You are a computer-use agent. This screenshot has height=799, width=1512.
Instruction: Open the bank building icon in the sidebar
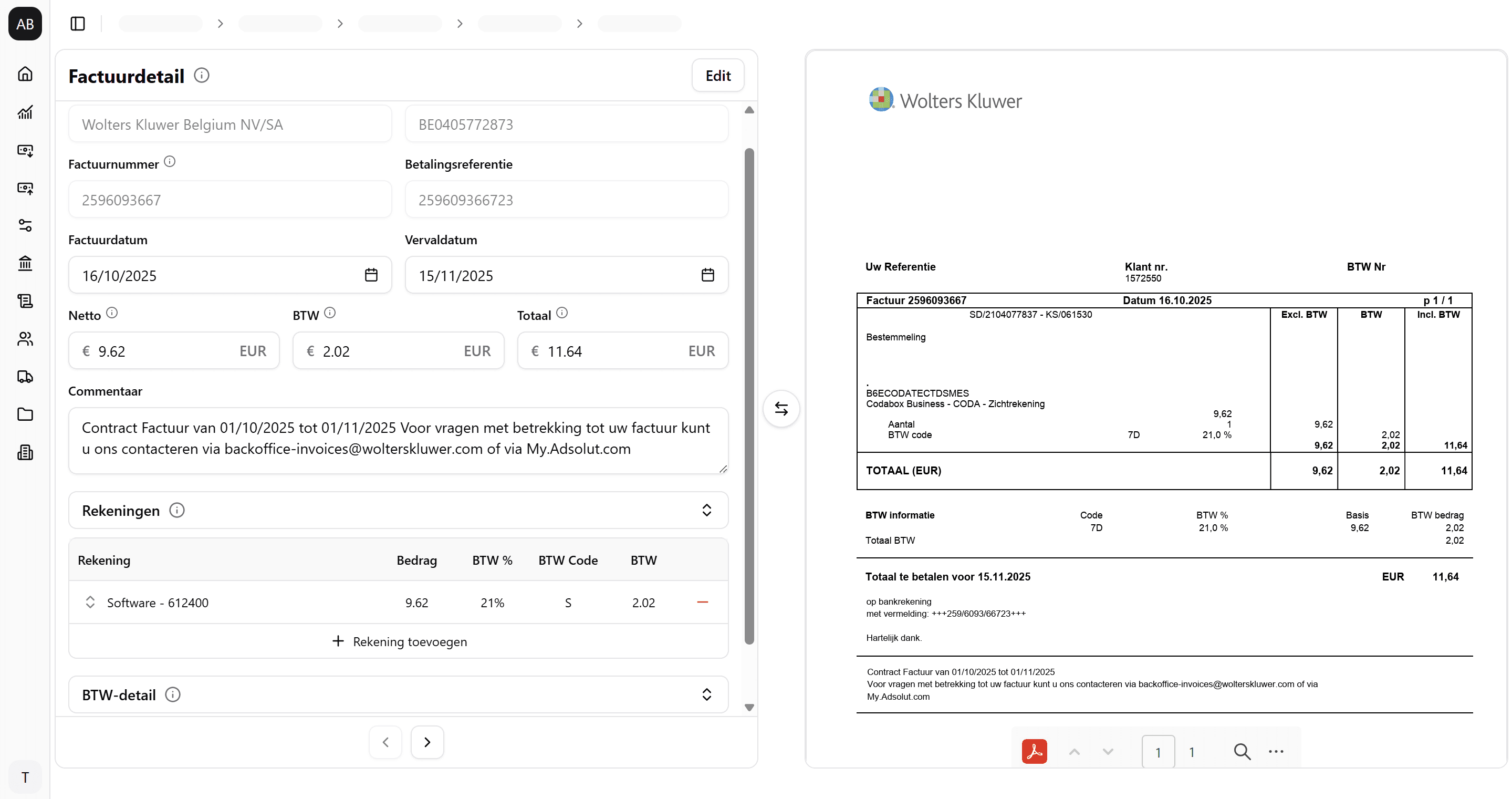tap(25, 263)
